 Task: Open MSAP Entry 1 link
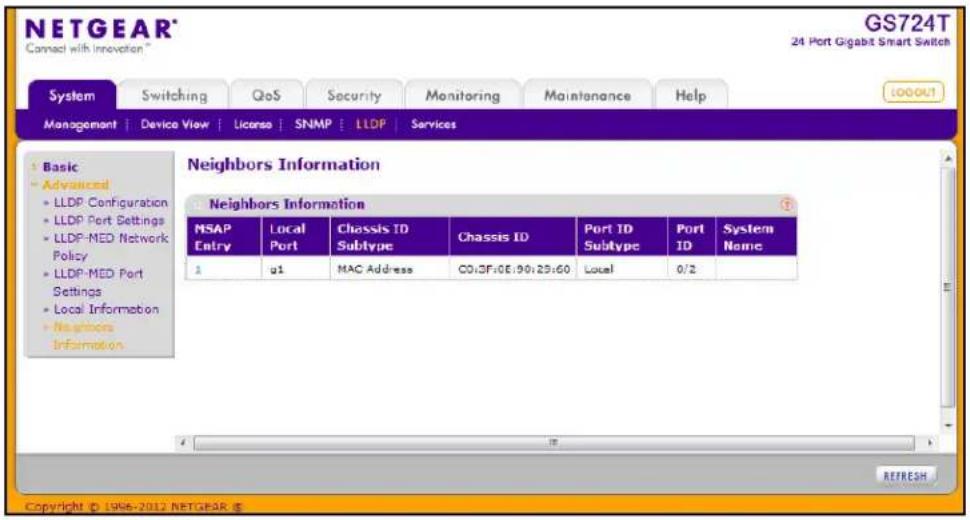198,270
